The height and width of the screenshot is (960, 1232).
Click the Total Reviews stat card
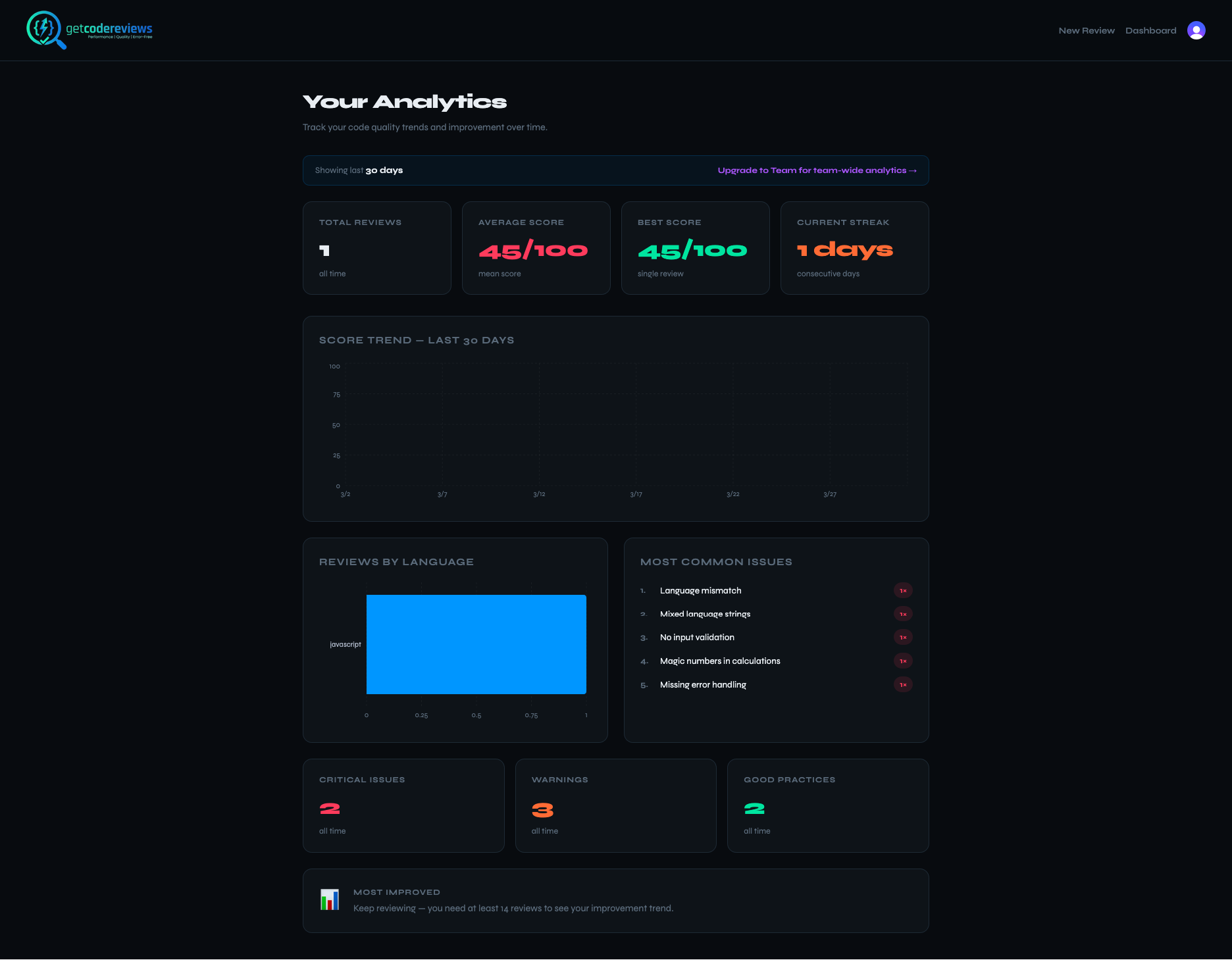[376, 248]
